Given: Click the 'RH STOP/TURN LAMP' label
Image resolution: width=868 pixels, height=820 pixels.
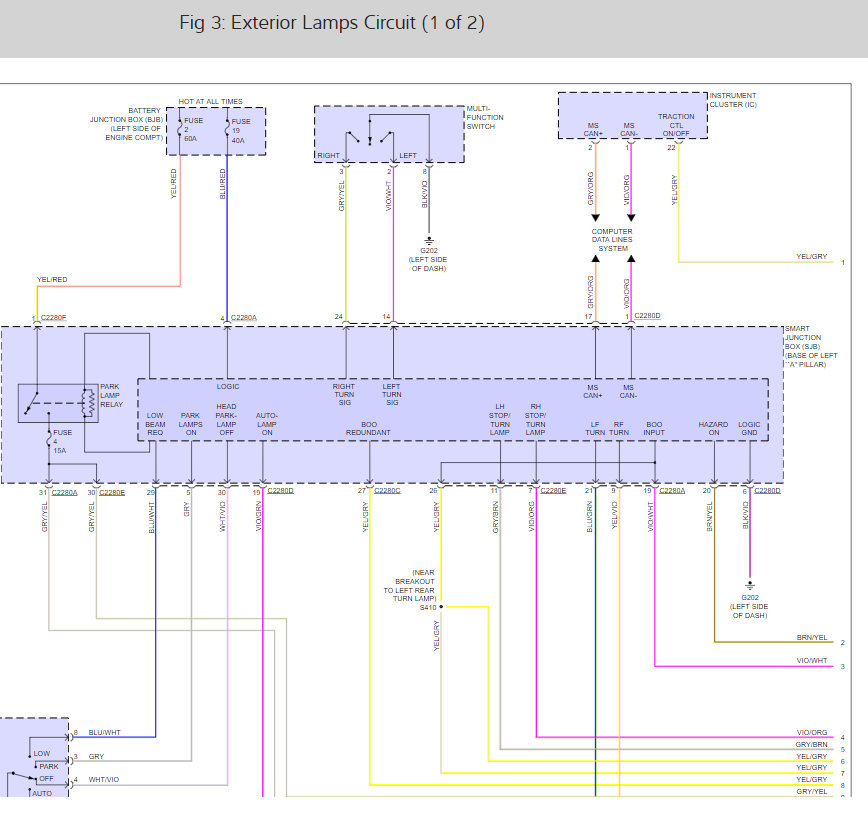Looking at the screenshot, I should tap(535, 419).
